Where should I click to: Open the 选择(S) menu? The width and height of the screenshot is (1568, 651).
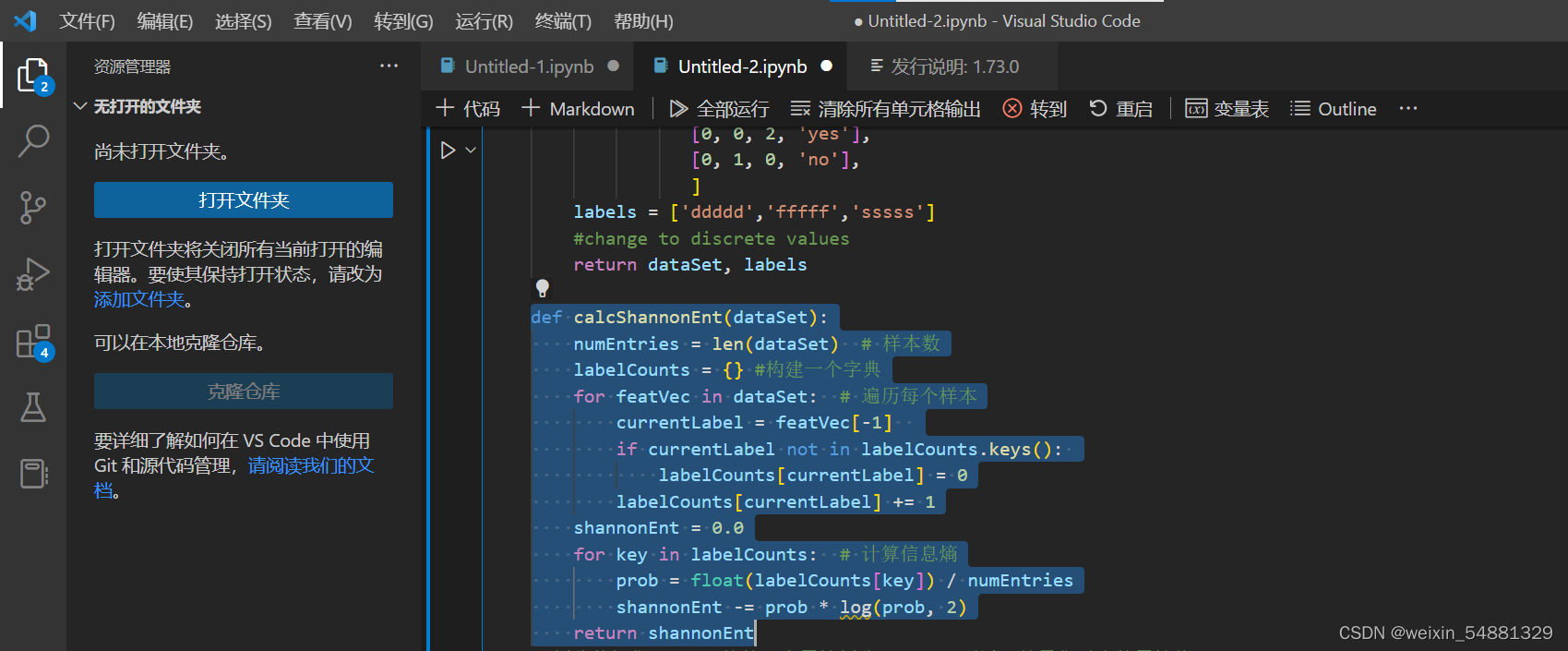244,21
